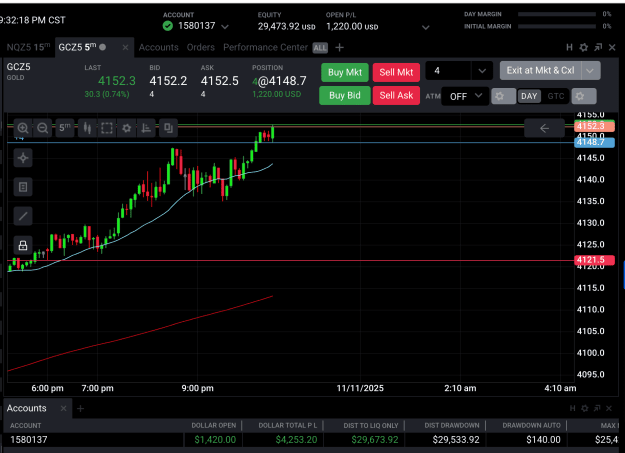Viewport: 625px width, 453px height.
Task: Open settings gear of bottom Accounts panel
Action: point(585,408)
